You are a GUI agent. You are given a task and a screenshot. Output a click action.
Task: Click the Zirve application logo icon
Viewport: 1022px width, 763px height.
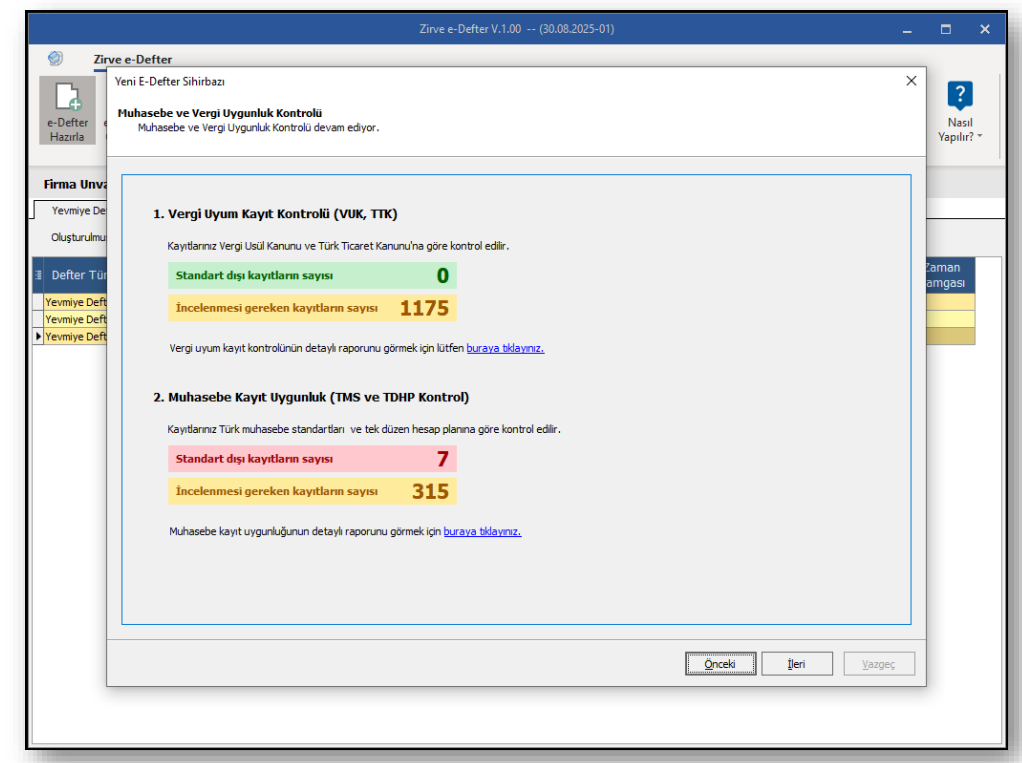tap(55, 59)
